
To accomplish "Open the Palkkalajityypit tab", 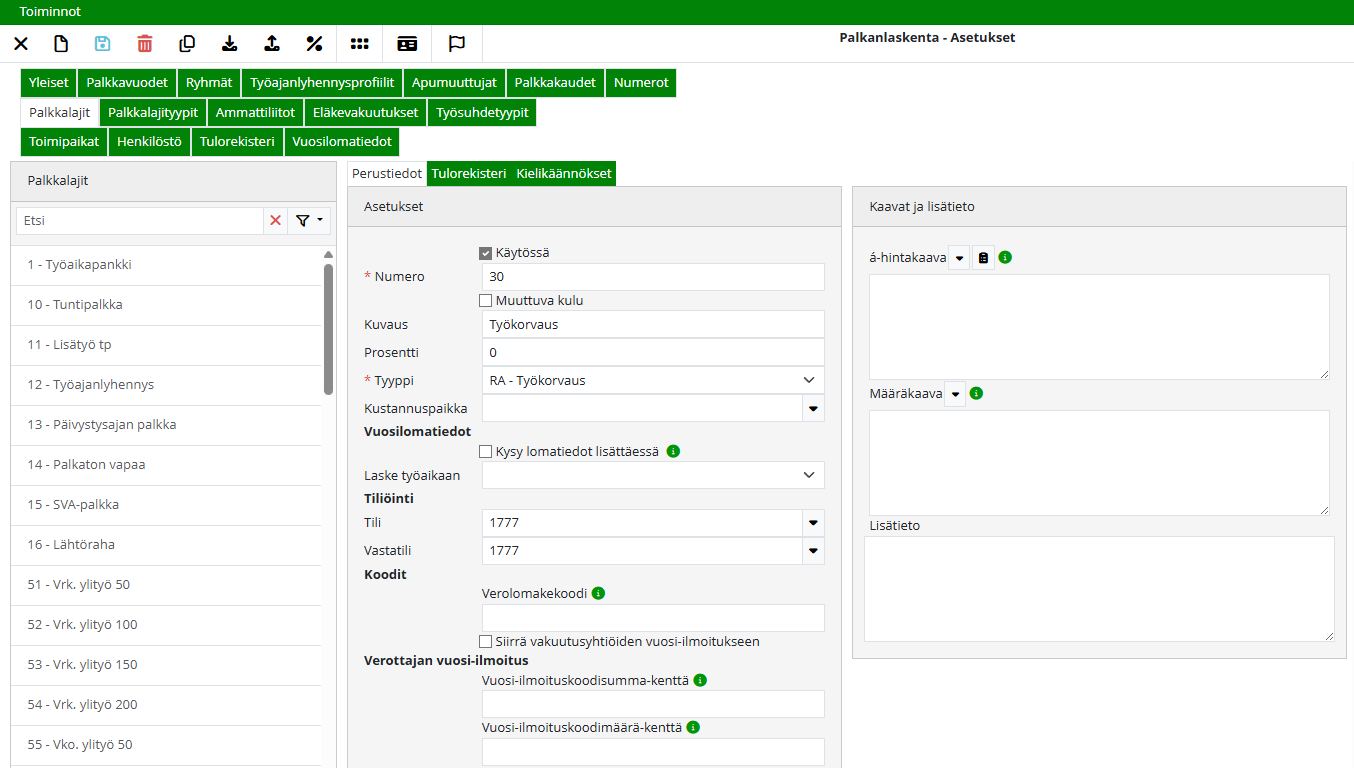I will coord(153,112).
